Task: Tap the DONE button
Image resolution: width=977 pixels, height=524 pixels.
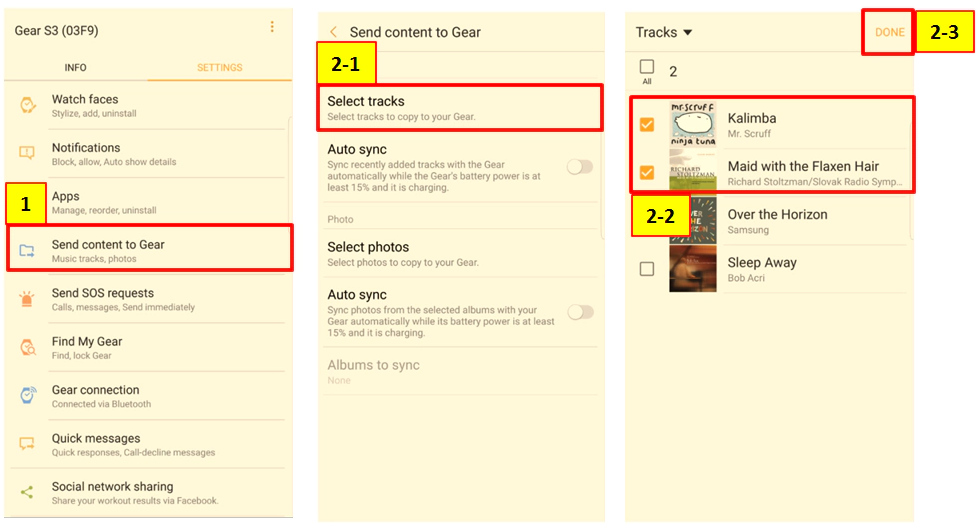Action: 889,32
